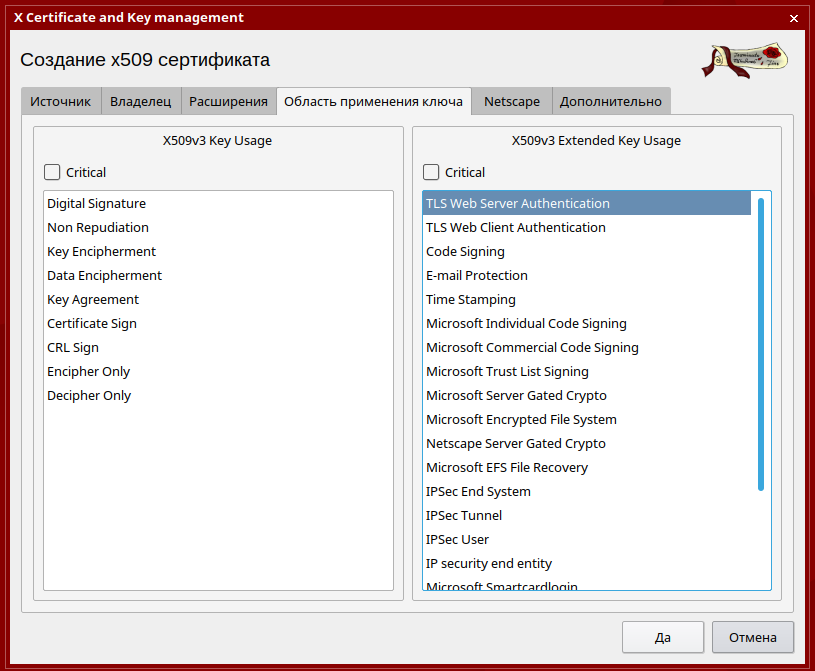815x671 pixels.
Task: Open the Netscape tab
Action: pyautogui.click(x=512, y=102)
